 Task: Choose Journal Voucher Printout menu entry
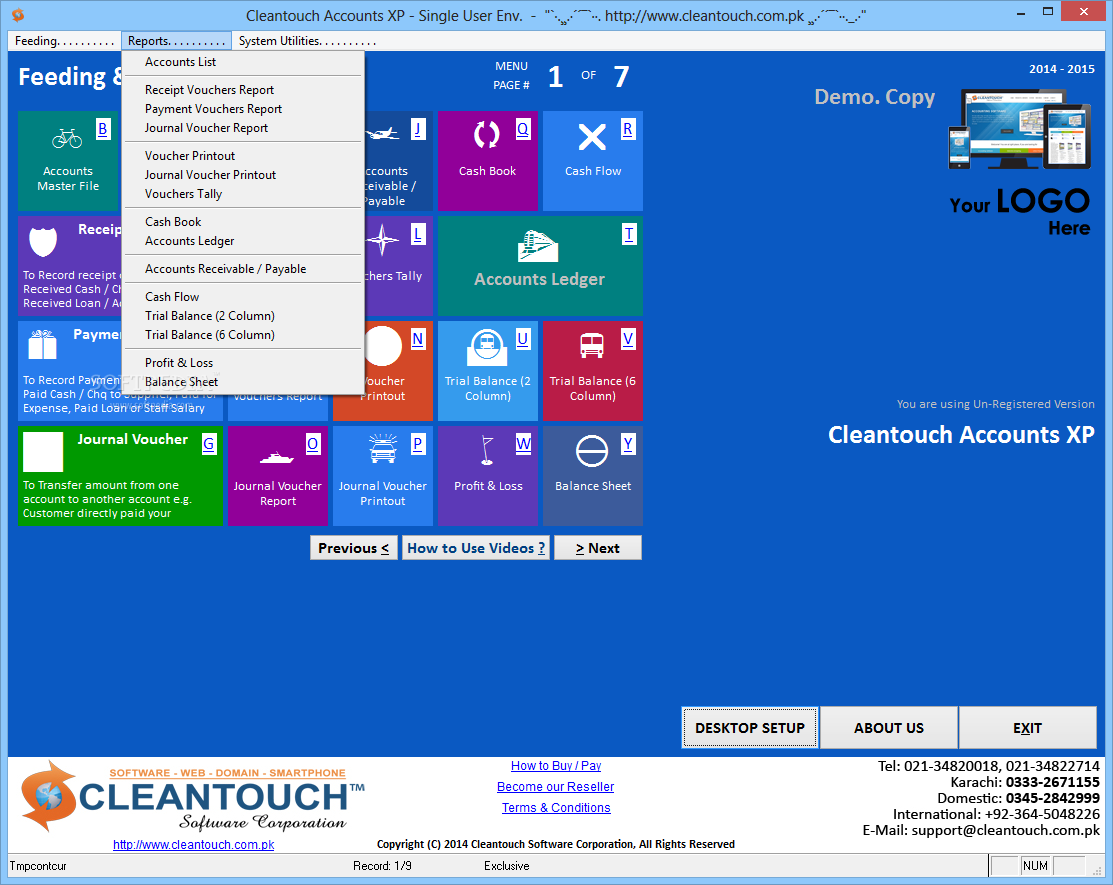243,175
